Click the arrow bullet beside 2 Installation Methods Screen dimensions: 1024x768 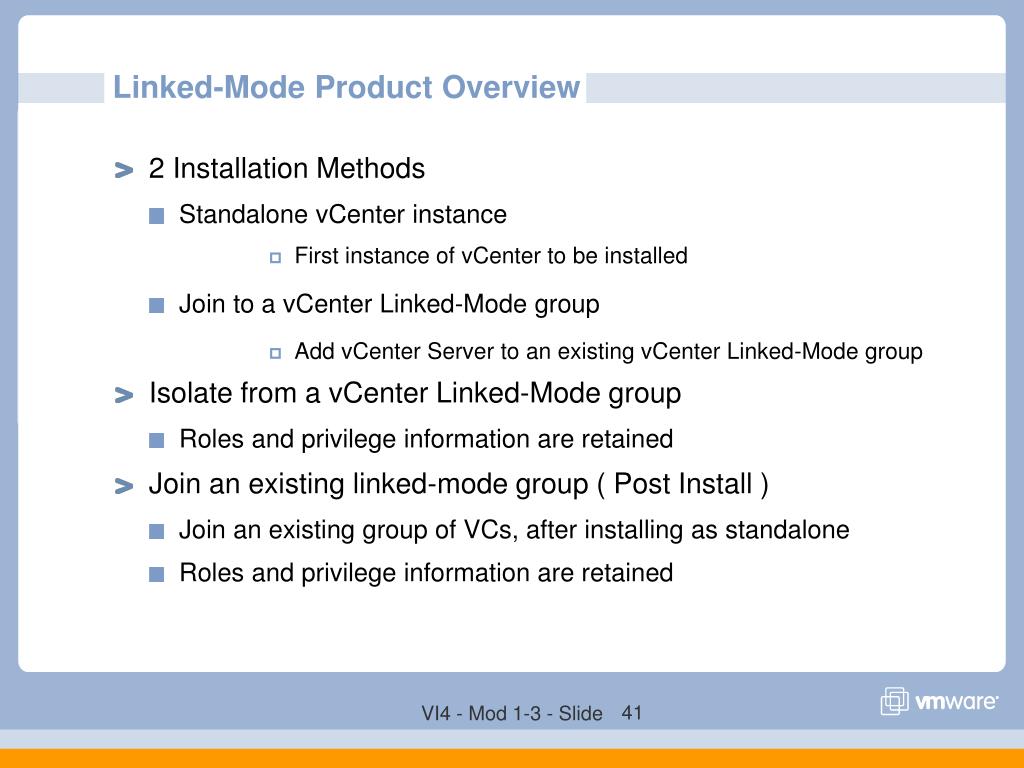[123, 170]
